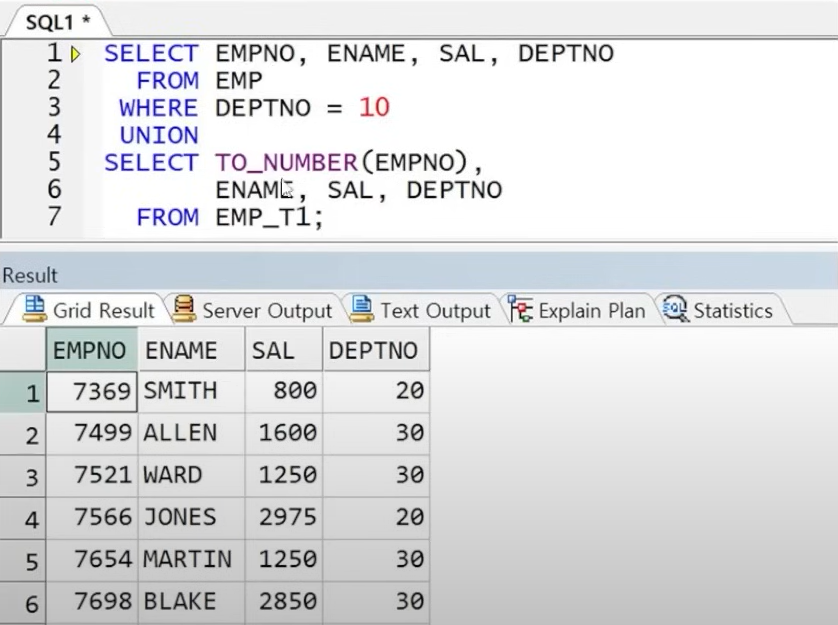Click the cell containing 7566

click(x=92, y=519)
